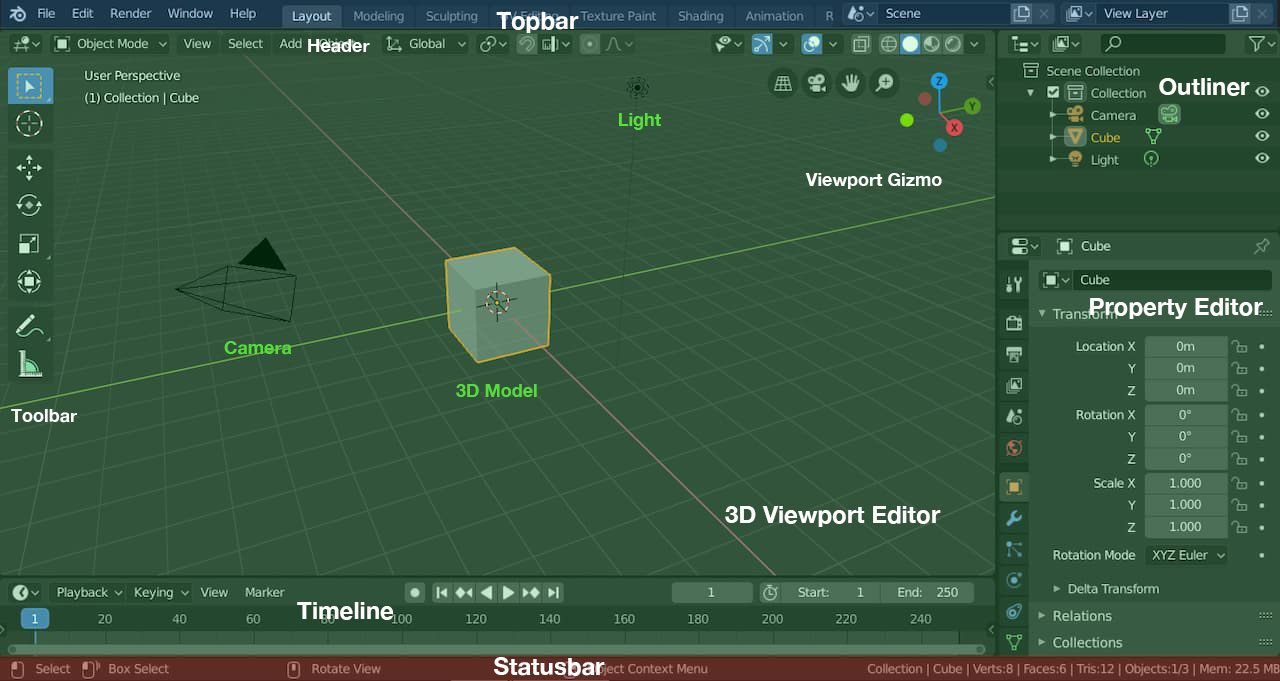The height and width of the screenshot is (681, 1280).
Task: Select the Rotate tool in the toolbar
Action: [29, 205]
